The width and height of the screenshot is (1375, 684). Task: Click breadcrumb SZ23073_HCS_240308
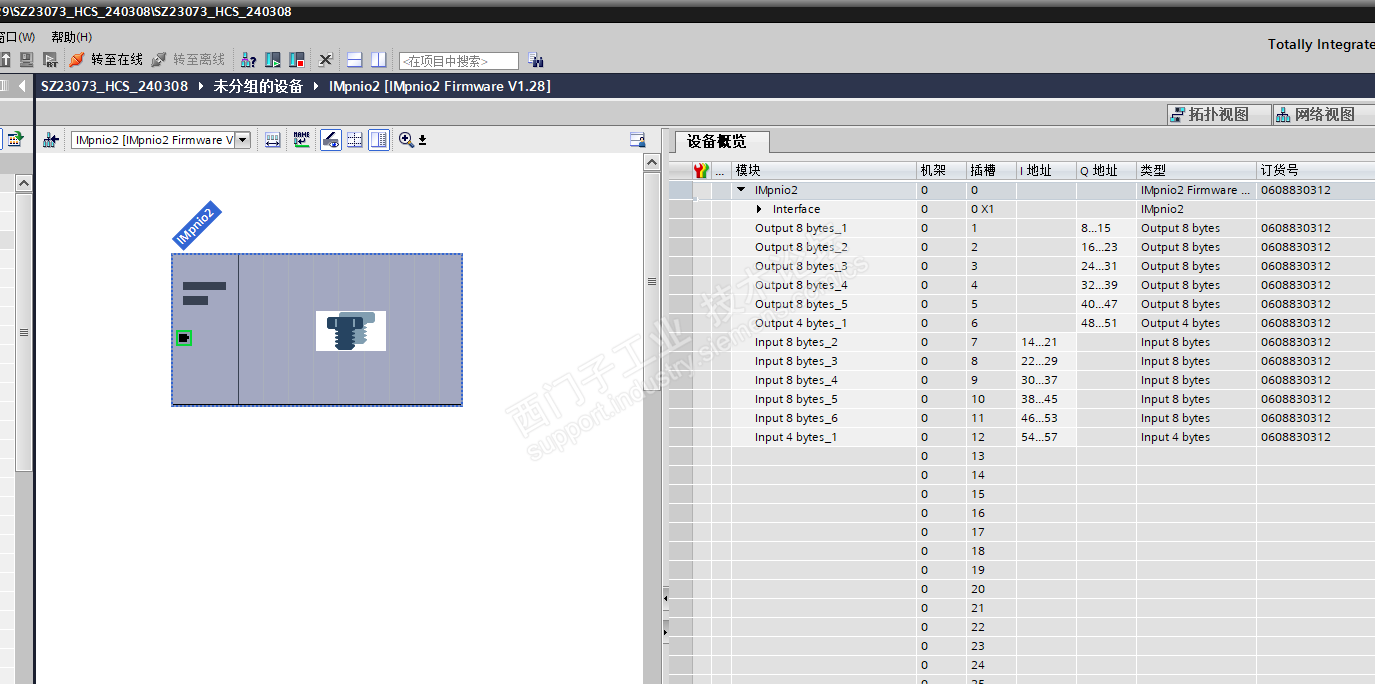tap(114, 86)
